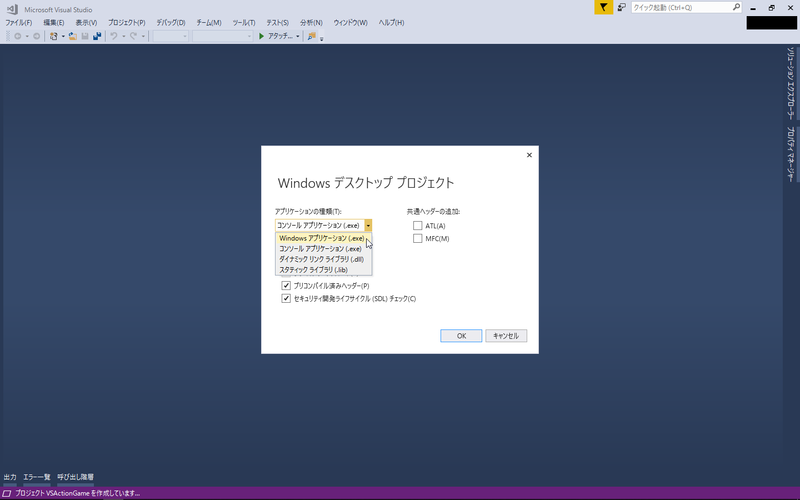Uncheck the SDL チェック(C) checkbox
The width and height of the screenshot is (800, 500).
[286, 298]
